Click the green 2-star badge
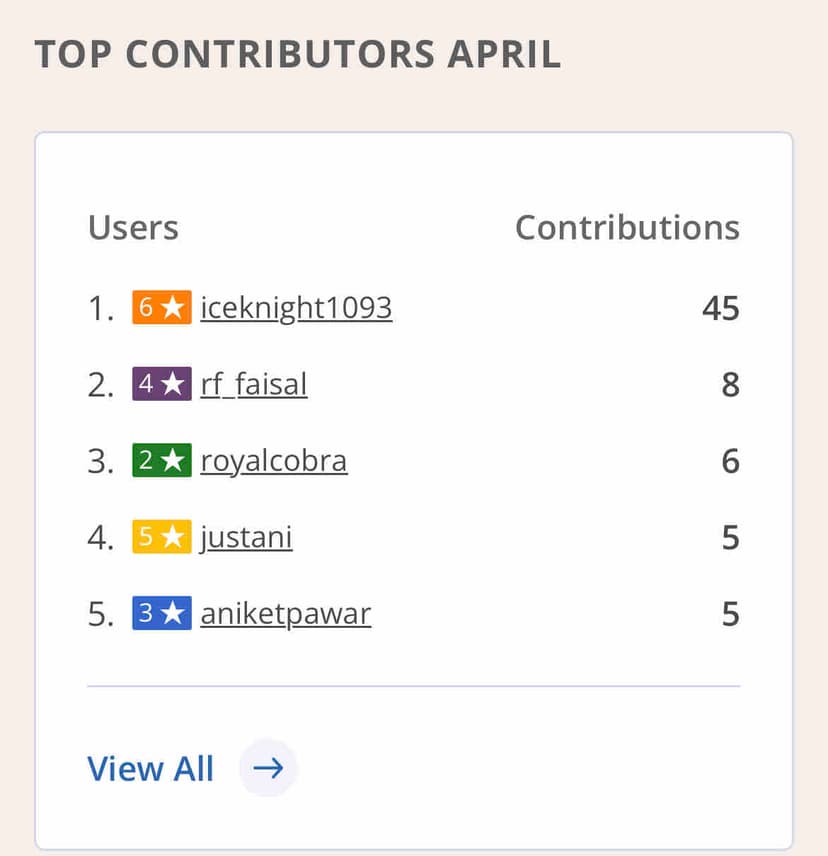This screenshot has width=828, height=856. [161, 461]
